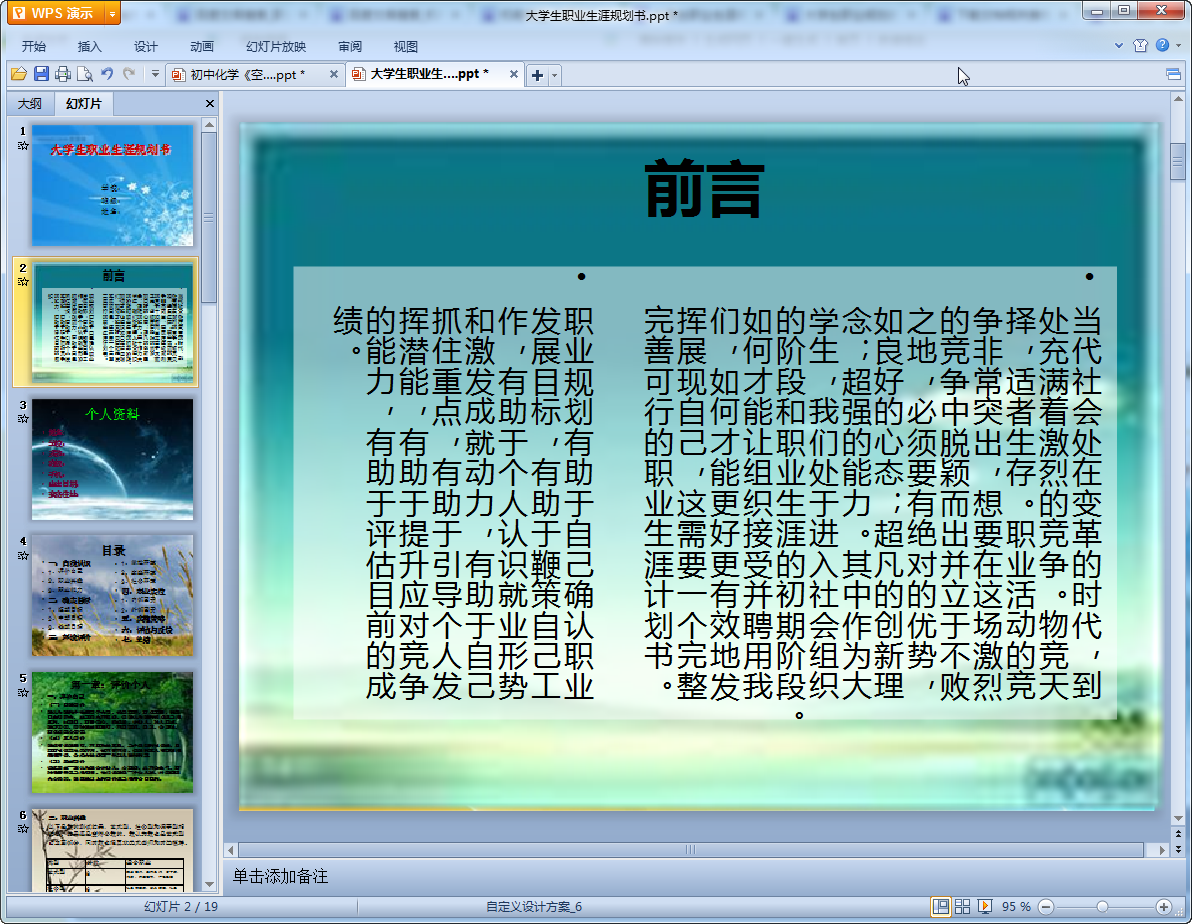Click the horizontal scrollbar right arrow
The image size is (1192, 924).
pos(1162,849)
